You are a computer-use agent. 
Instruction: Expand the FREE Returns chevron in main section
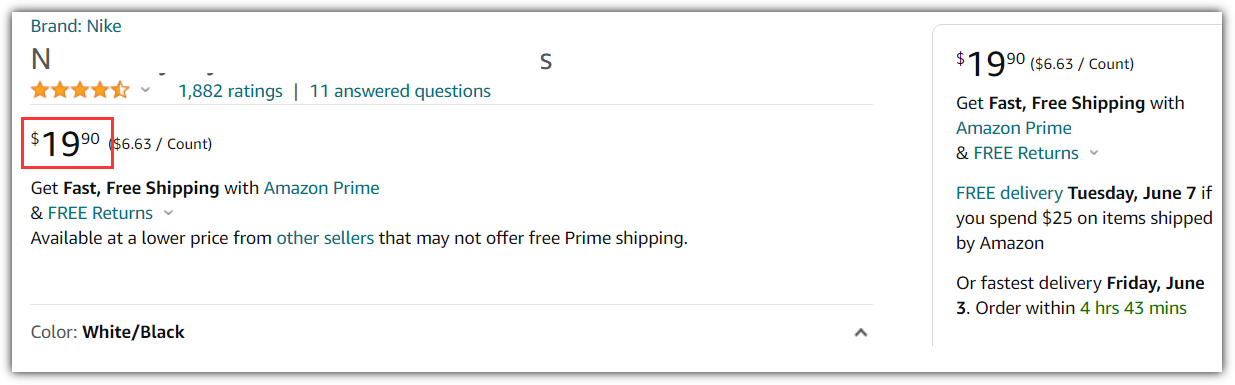[168, 213]
